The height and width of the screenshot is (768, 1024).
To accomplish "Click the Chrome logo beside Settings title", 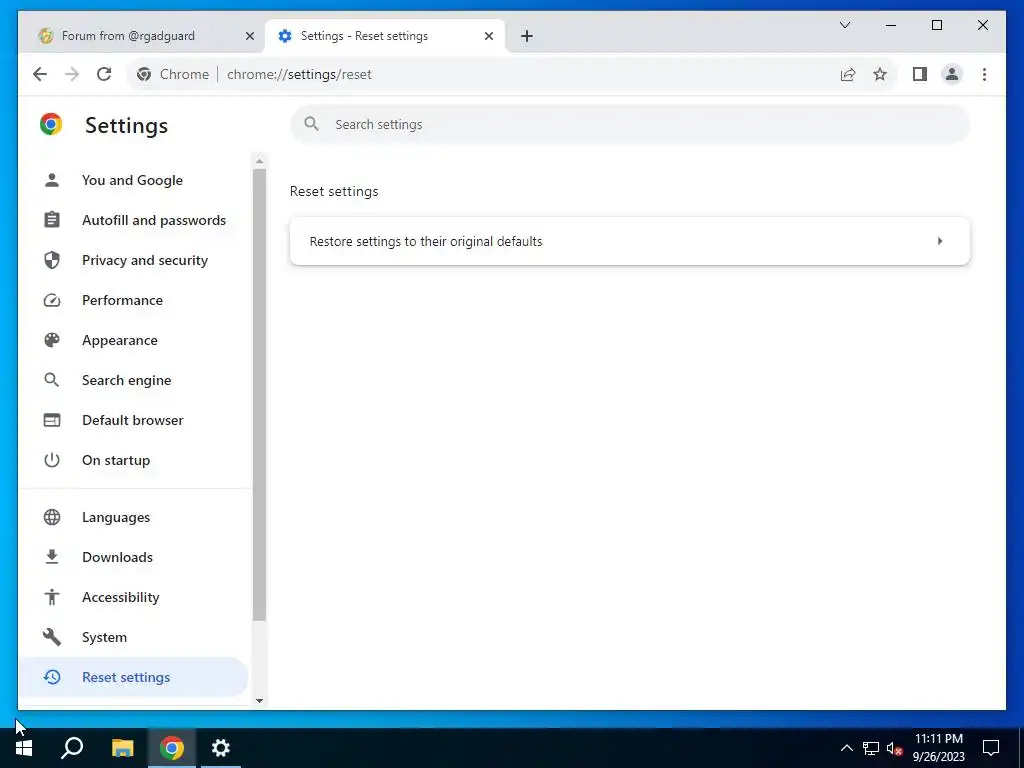I will coord(51,124).
